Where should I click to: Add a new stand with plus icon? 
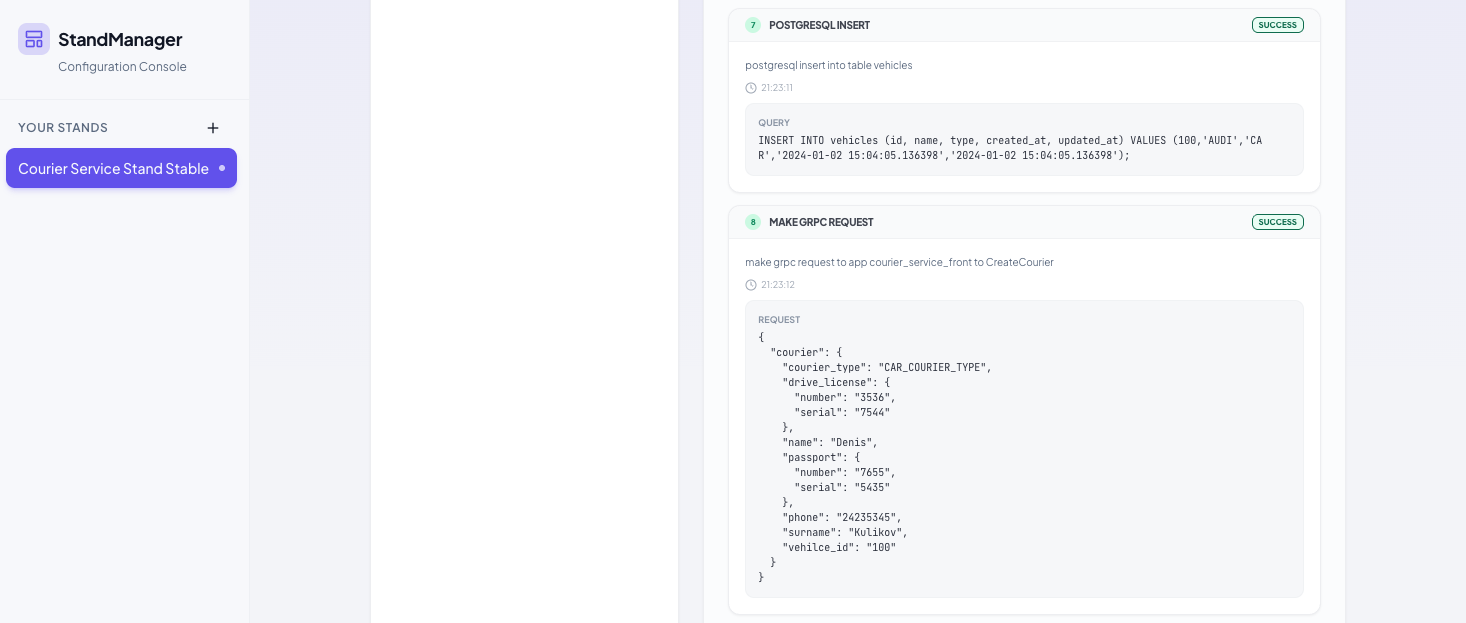pyautogui.click(x=213, y=128)
